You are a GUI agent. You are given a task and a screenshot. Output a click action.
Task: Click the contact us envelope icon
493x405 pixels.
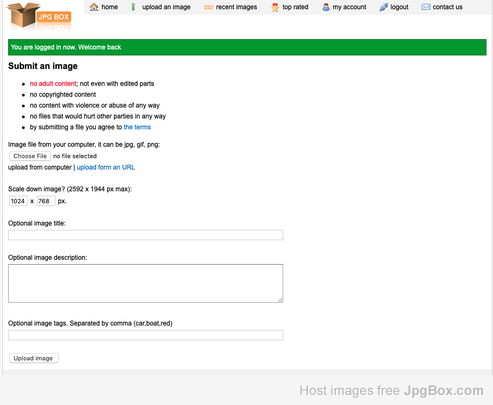(x=426, y=7)
